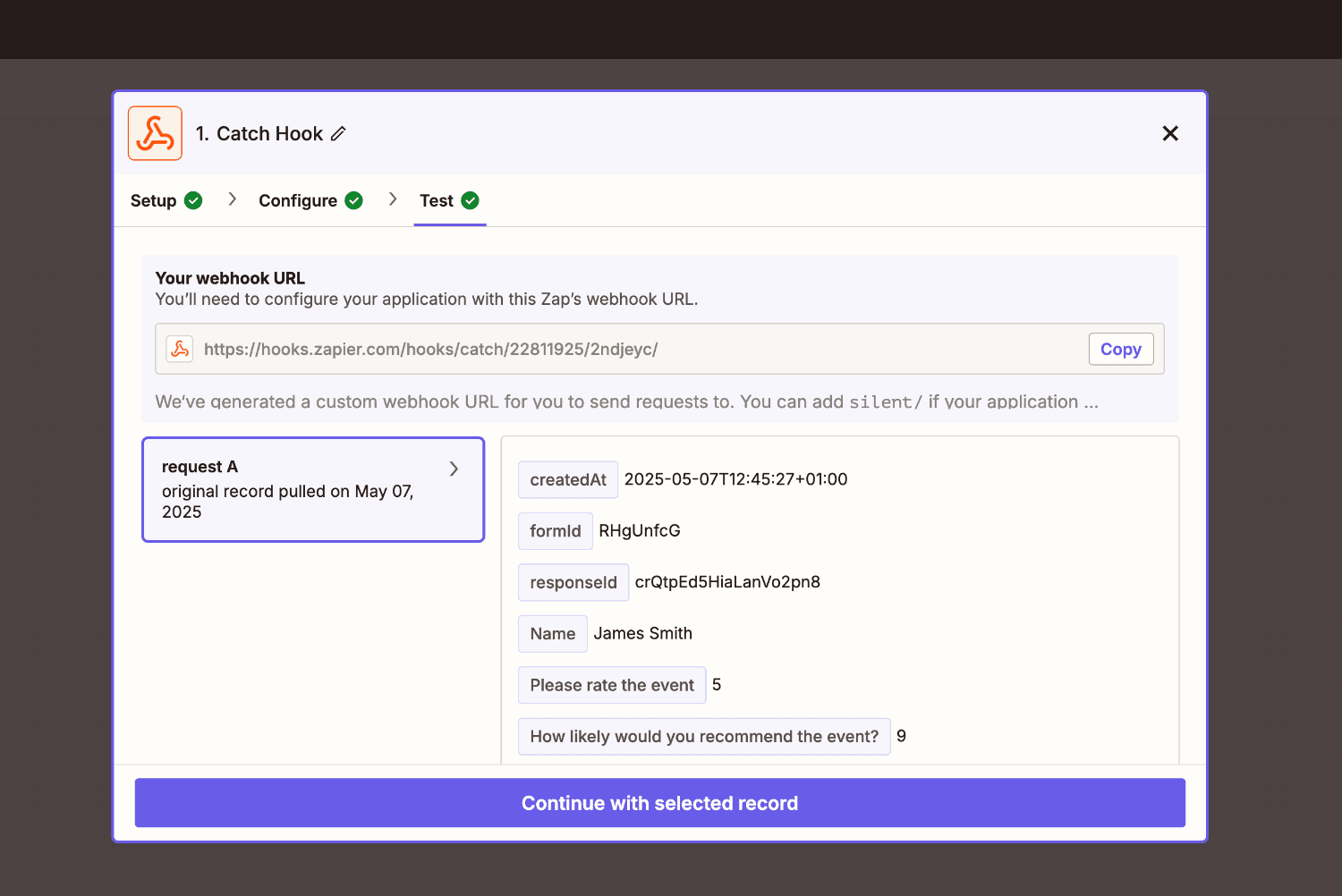
Task: Click the webhook icon inside URL field
Action: (180, 349)
